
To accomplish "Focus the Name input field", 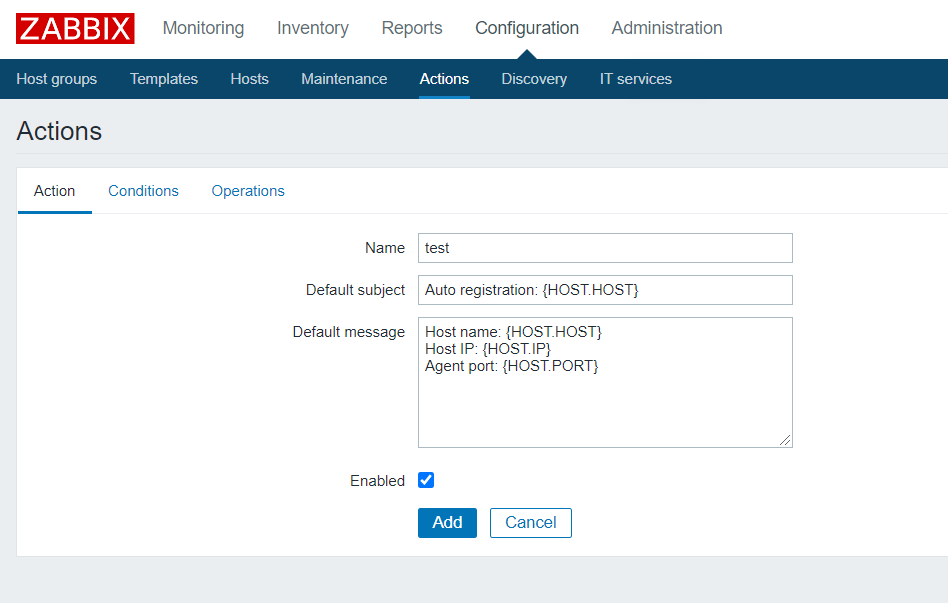I will pos(605,248).
